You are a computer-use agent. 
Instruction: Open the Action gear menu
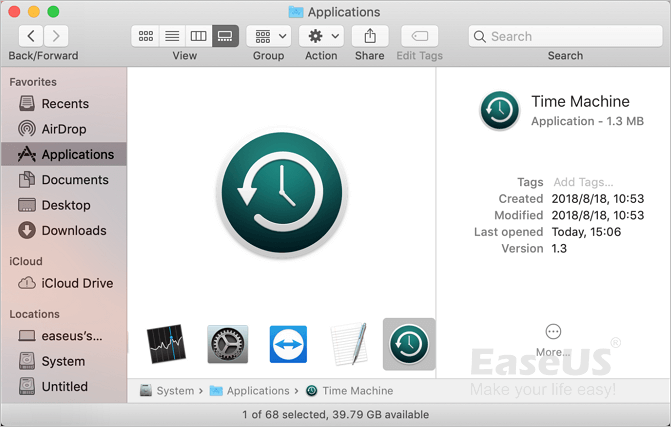click(321, 36)
